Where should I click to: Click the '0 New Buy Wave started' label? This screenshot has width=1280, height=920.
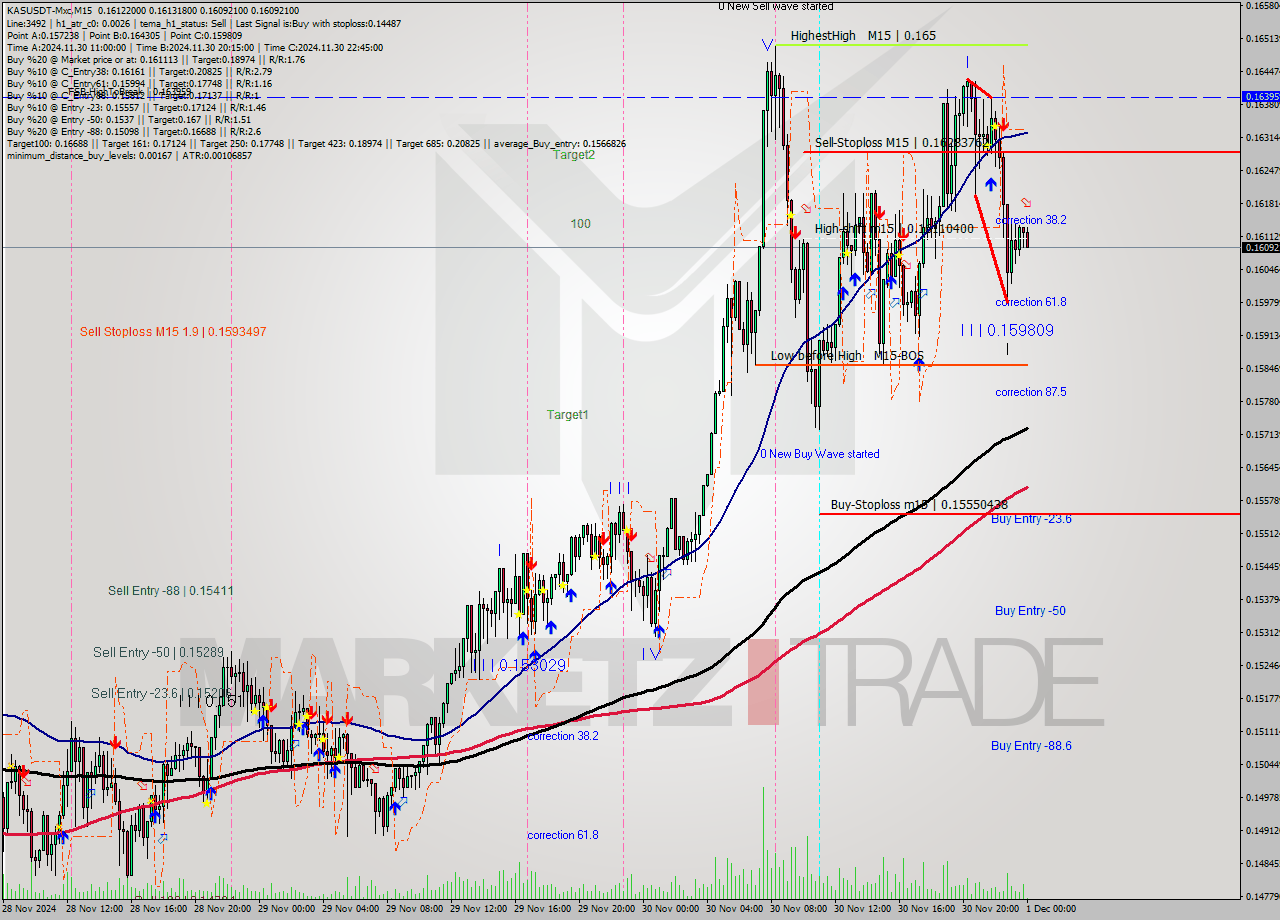coord(820,454)
